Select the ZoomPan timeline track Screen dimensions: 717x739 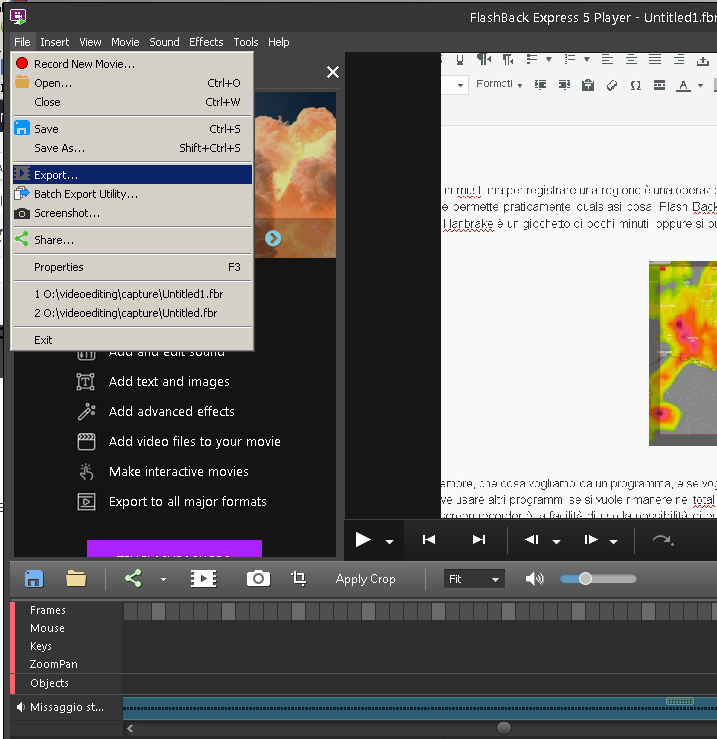click(53, 664)
